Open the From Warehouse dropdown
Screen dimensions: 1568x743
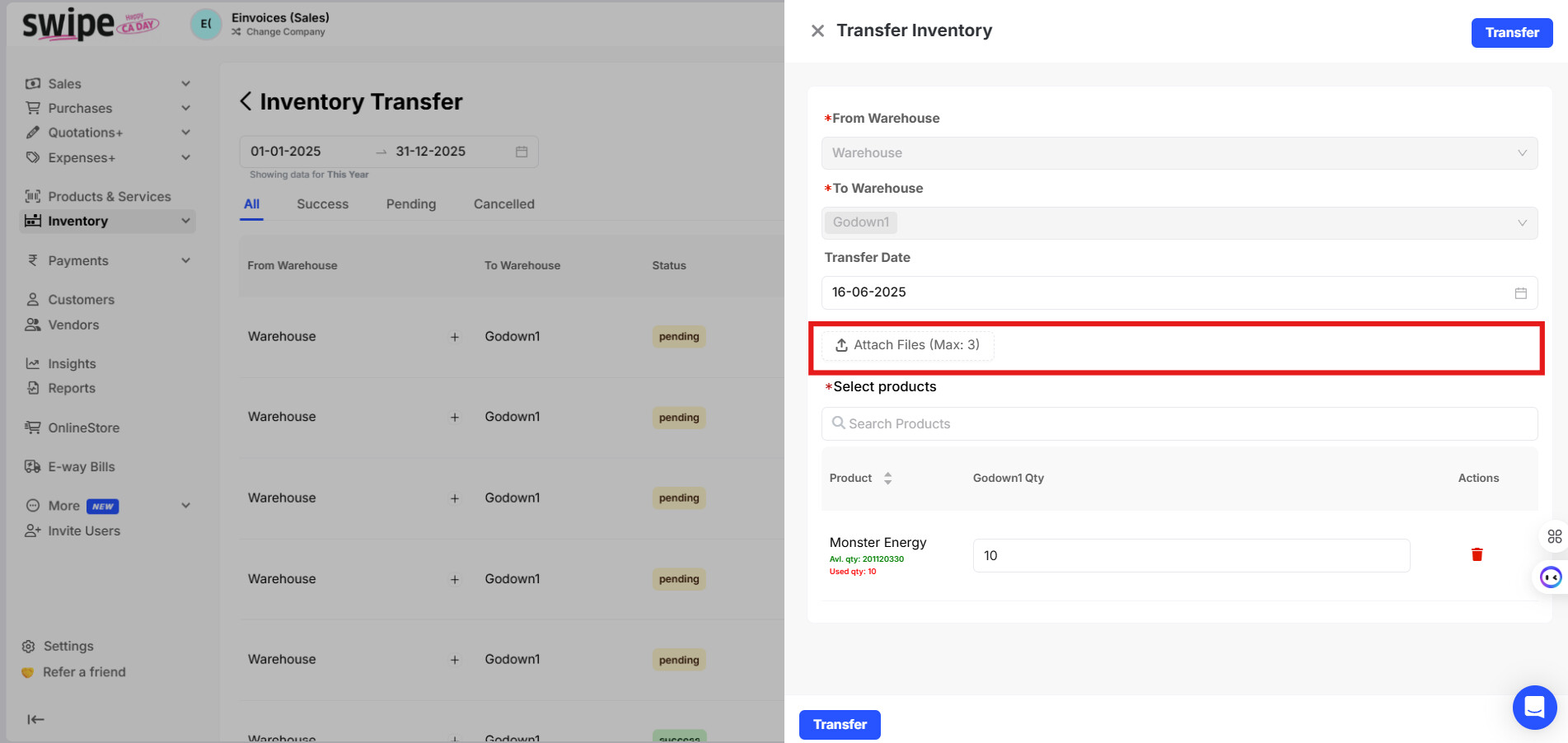point(1179,153)
